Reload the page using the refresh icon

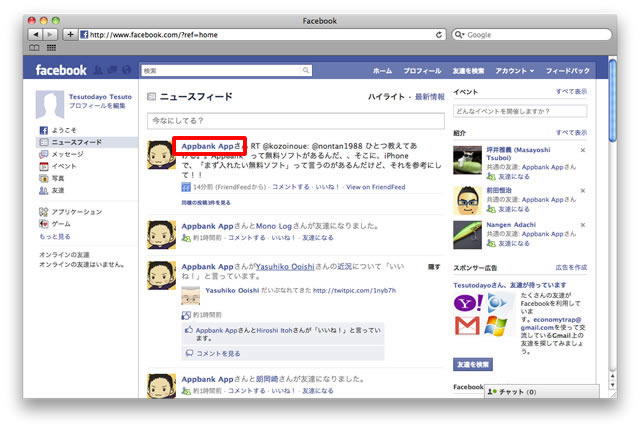click(439, 35)
